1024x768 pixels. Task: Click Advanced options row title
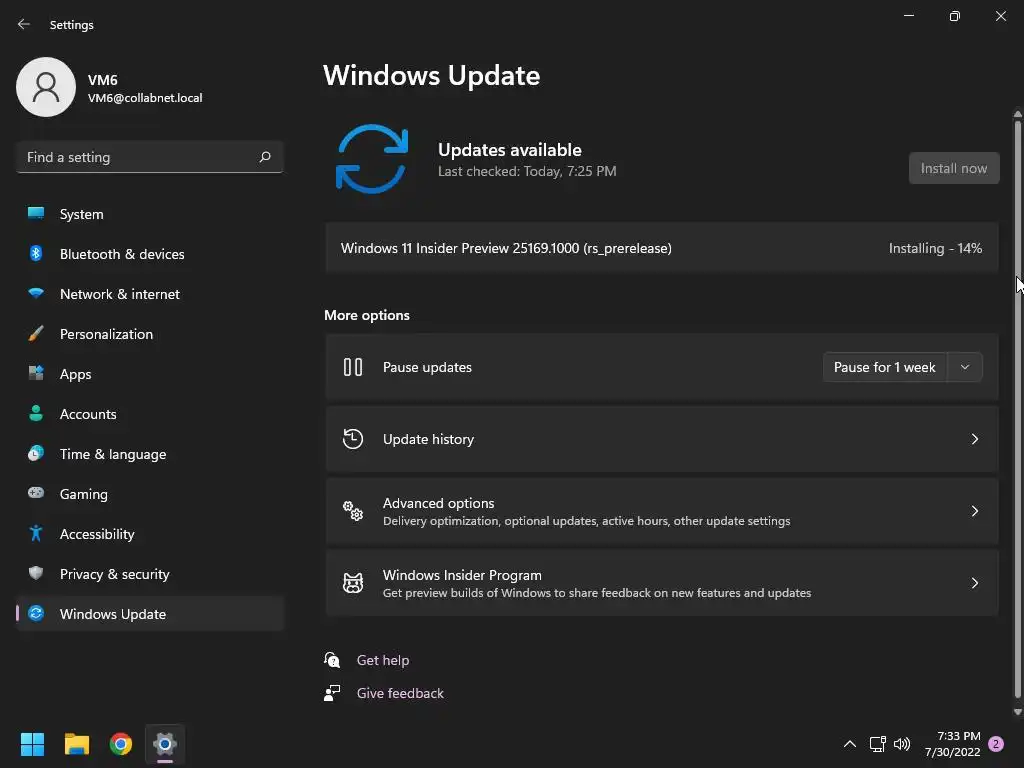[438, 503]
